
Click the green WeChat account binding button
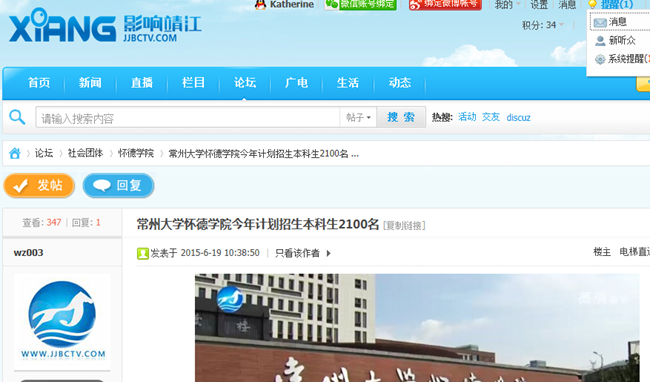pyautogui.click(x=361, y=5)
